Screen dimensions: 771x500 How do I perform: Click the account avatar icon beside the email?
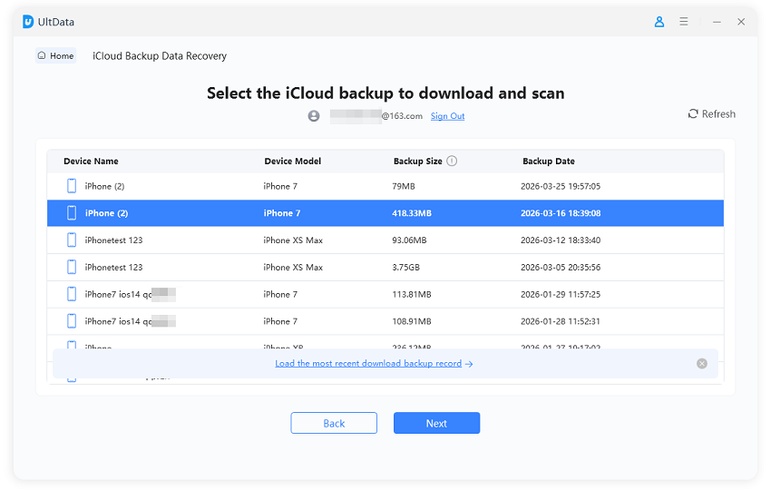314,116
